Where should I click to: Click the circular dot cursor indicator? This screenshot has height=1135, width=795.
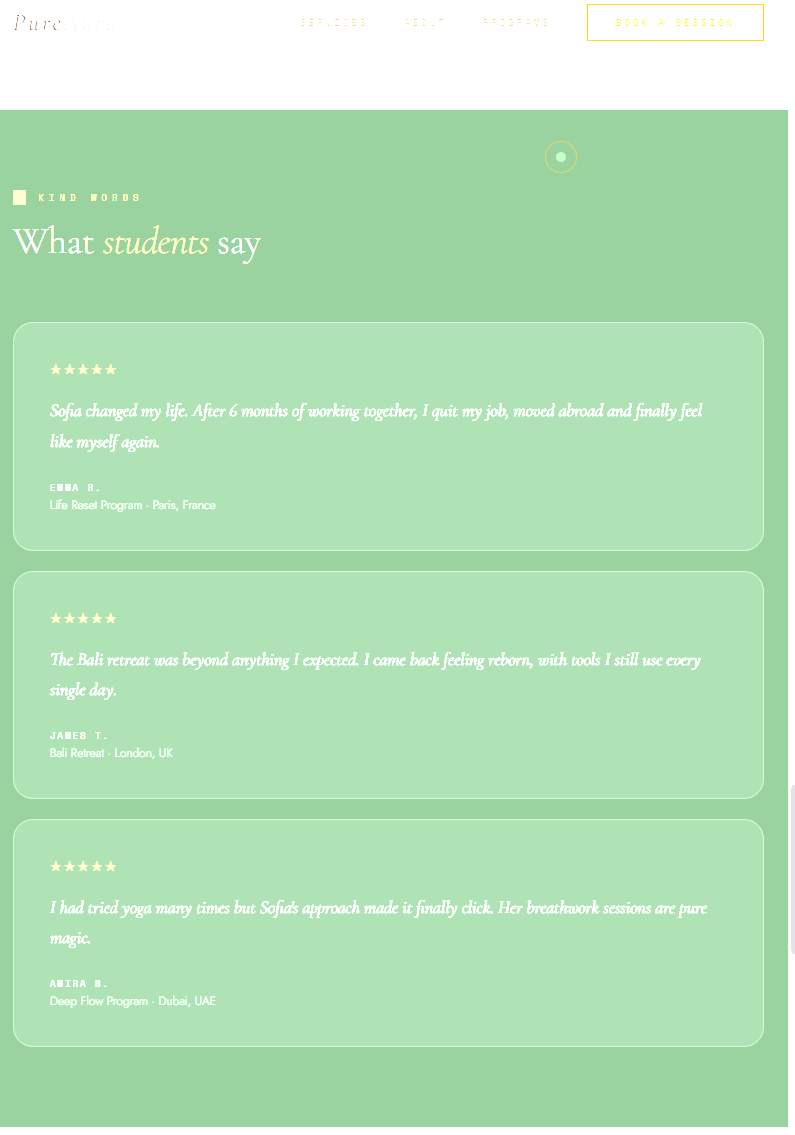click(560, 157)
